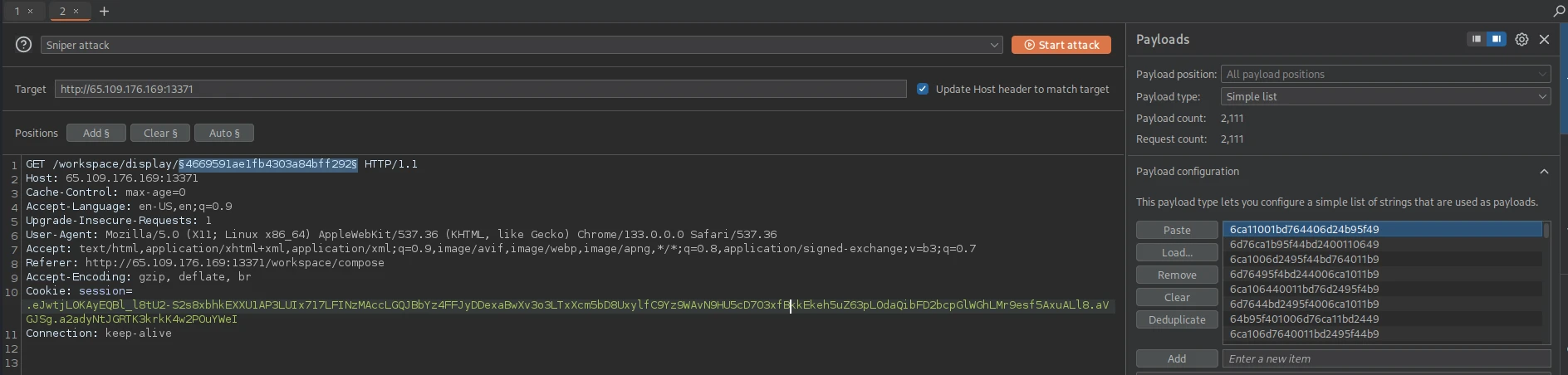Select payload 6d76ca1b95f44bd2400110649 in the list
Screen dimensions: 1568x375
[1304, 244]
